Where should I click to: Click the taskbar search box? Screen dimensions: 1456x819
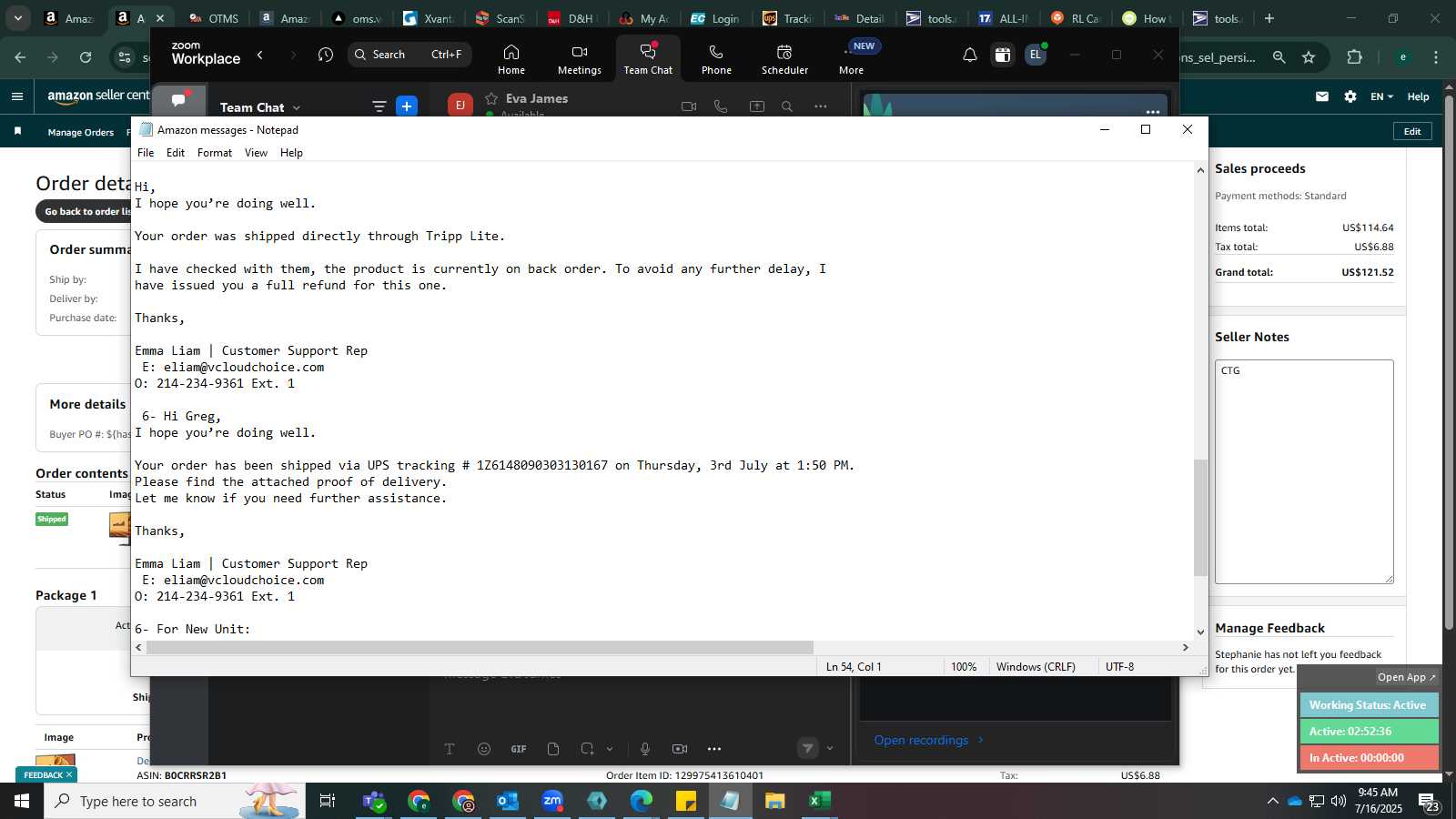(175, 801)
